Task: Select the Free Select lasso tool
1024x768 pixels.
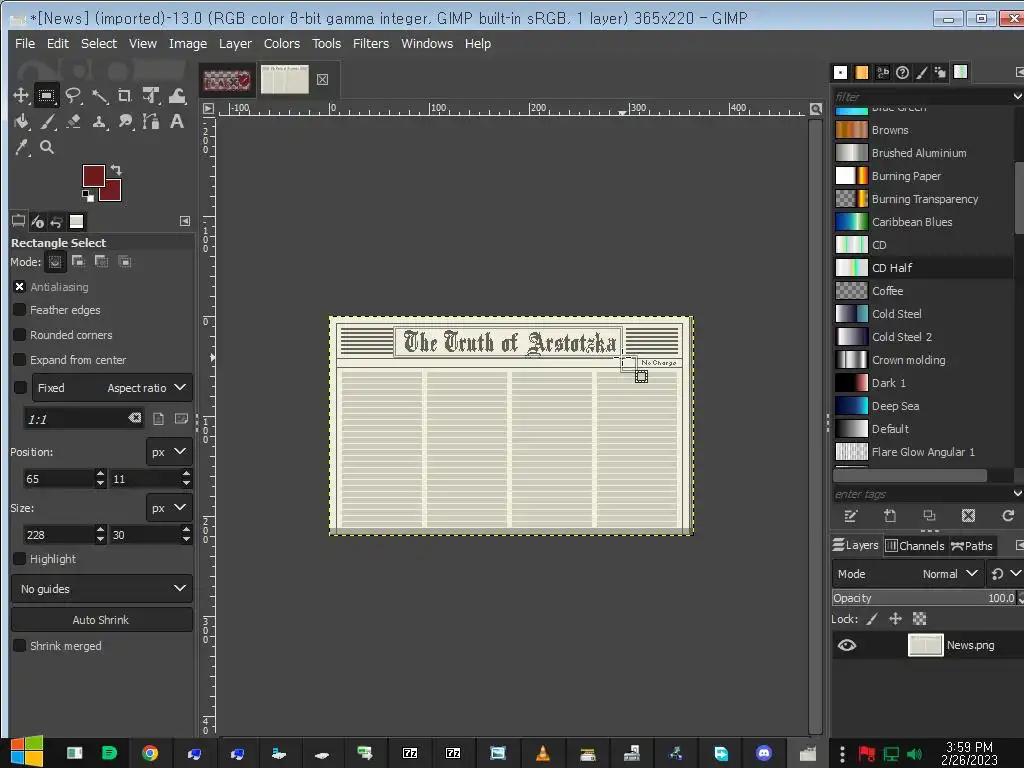Action: click(73, 95)
